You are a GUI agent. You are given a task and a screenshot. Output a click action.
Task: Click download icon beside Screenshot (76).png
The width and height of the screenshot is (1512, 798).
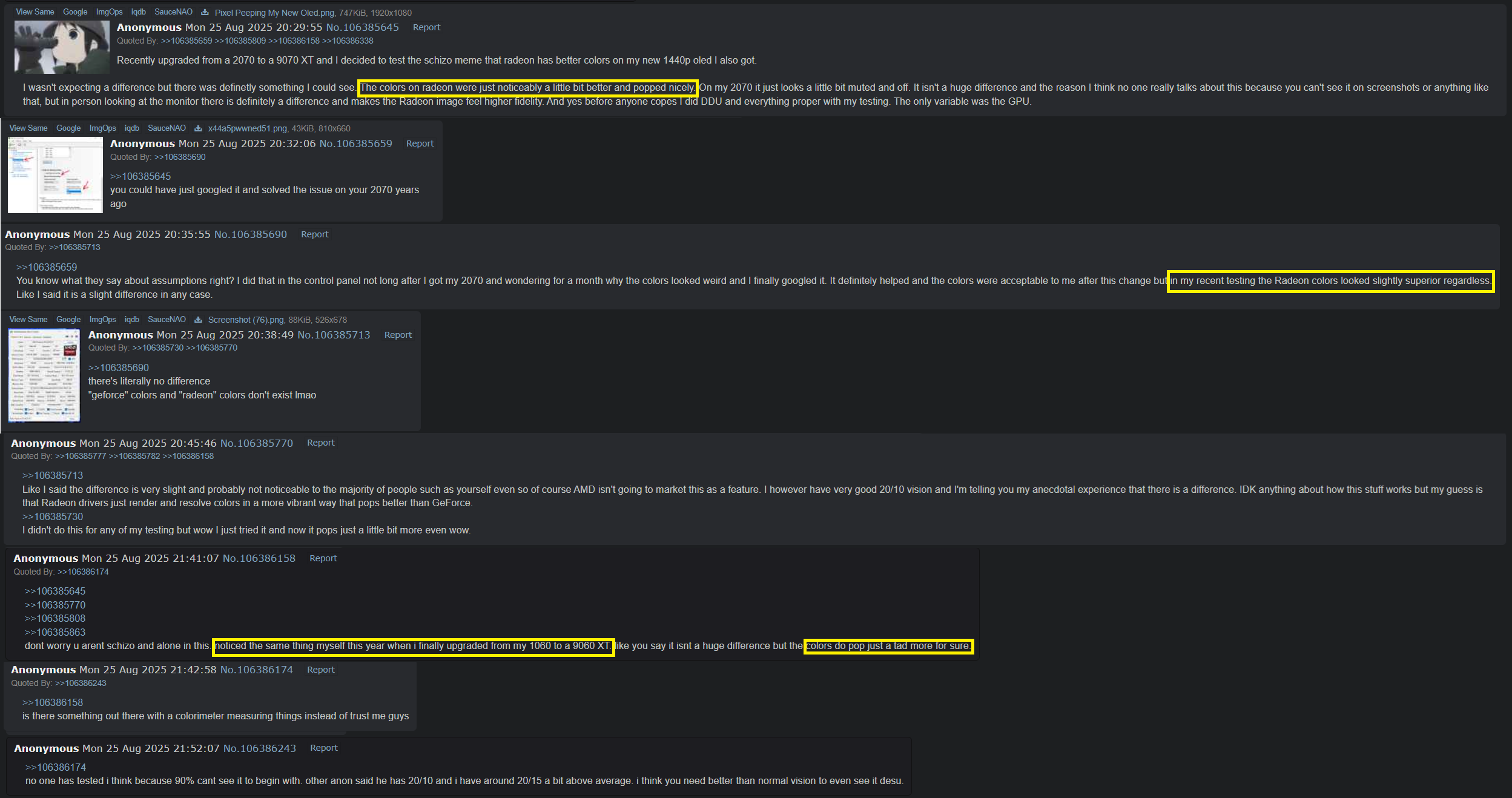point(198,320)
